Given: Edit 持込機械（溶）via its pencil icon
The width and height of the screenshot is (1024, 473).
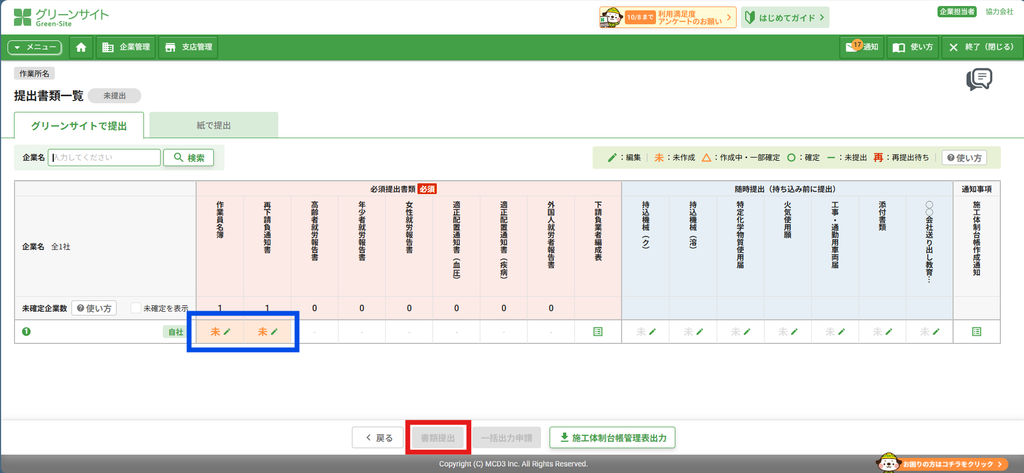Looking at the screenshot, I should point(699,332).
